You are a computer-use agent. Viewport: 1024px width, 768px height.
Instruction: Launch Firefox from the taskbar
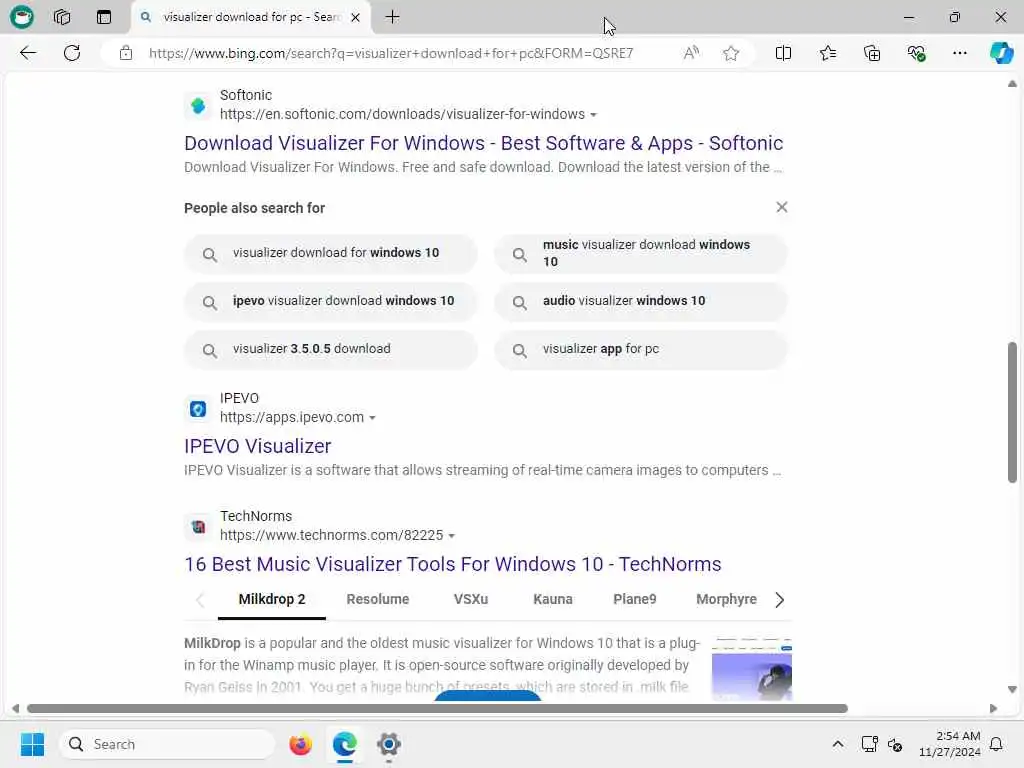pyautogui.click(x=300, y=744)
